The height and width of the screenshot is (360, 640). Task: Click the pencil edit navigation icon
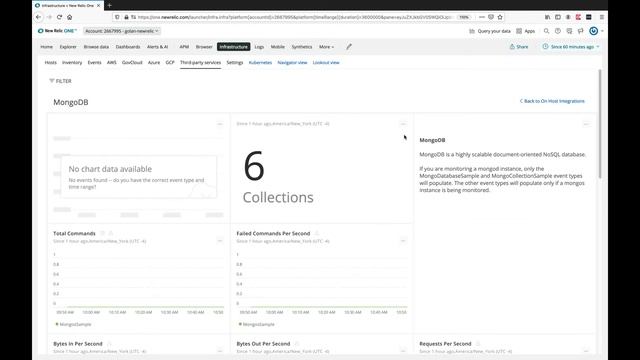click(349, 47)
